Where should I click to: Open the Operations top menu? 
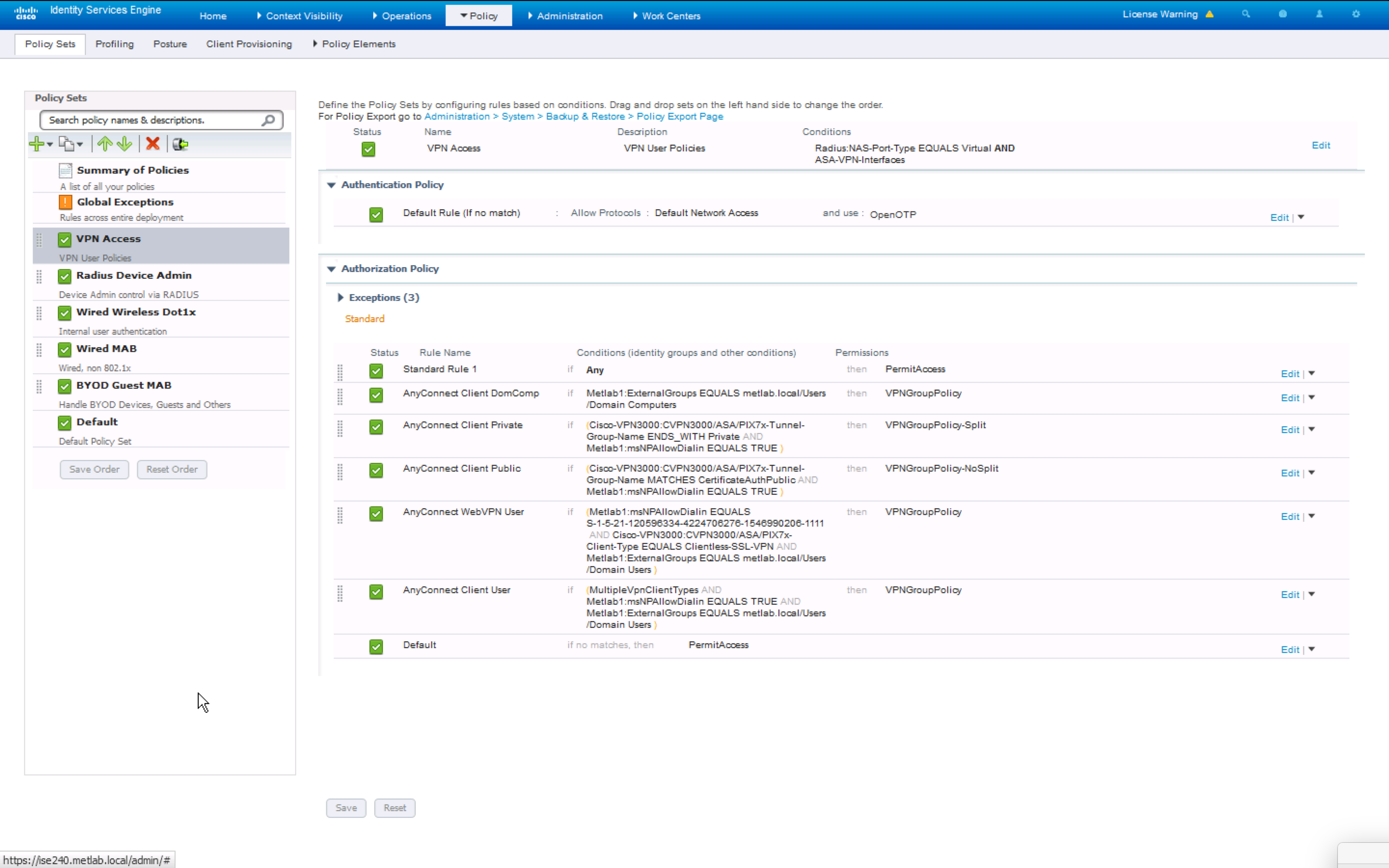[x=402, y=15]
